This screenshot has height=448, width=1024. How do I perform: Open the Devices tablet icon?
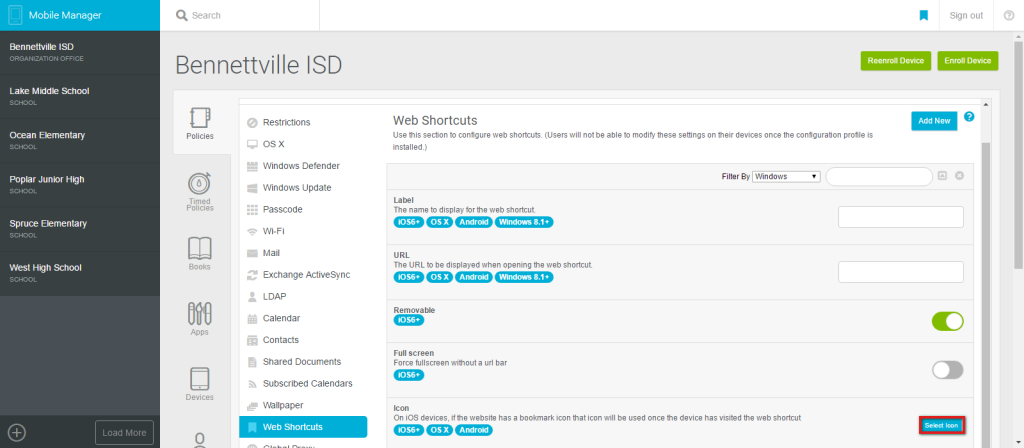click(x=199, y=379)
